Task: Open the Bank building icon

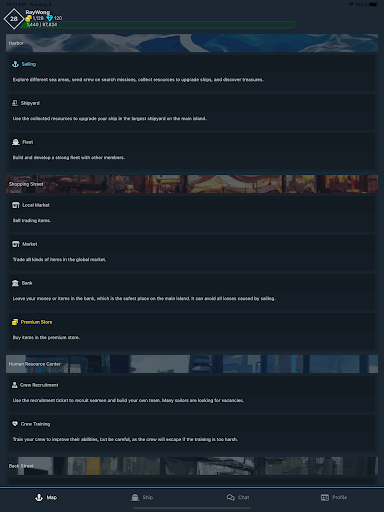Action: 15,283
